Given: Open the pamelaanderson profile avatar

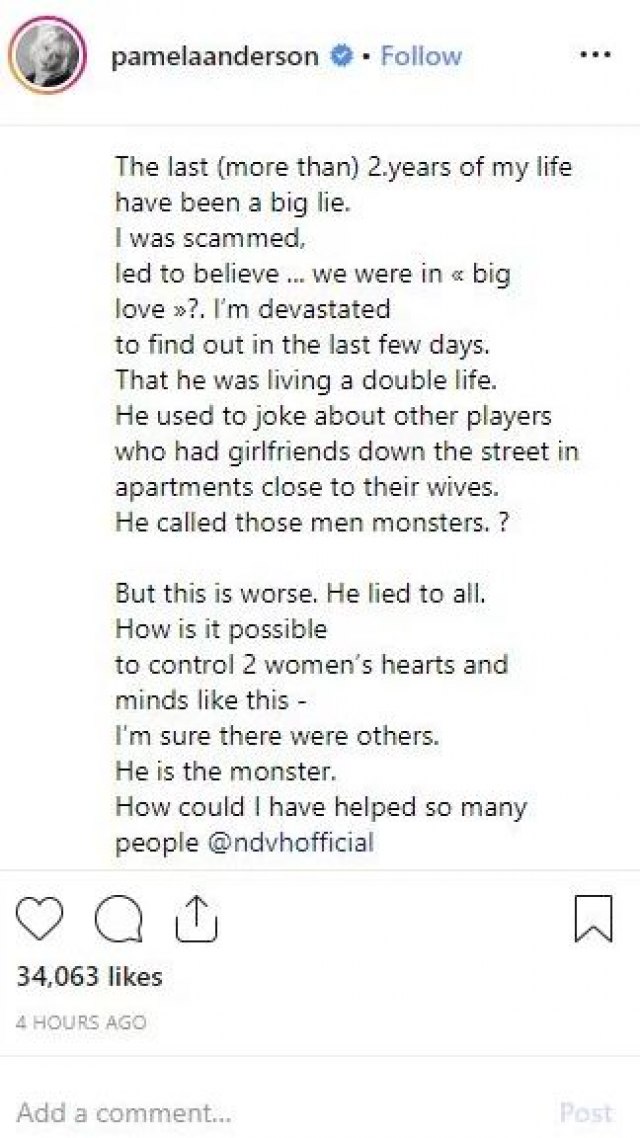Looking at the screenshot, I should pos(46,57).
